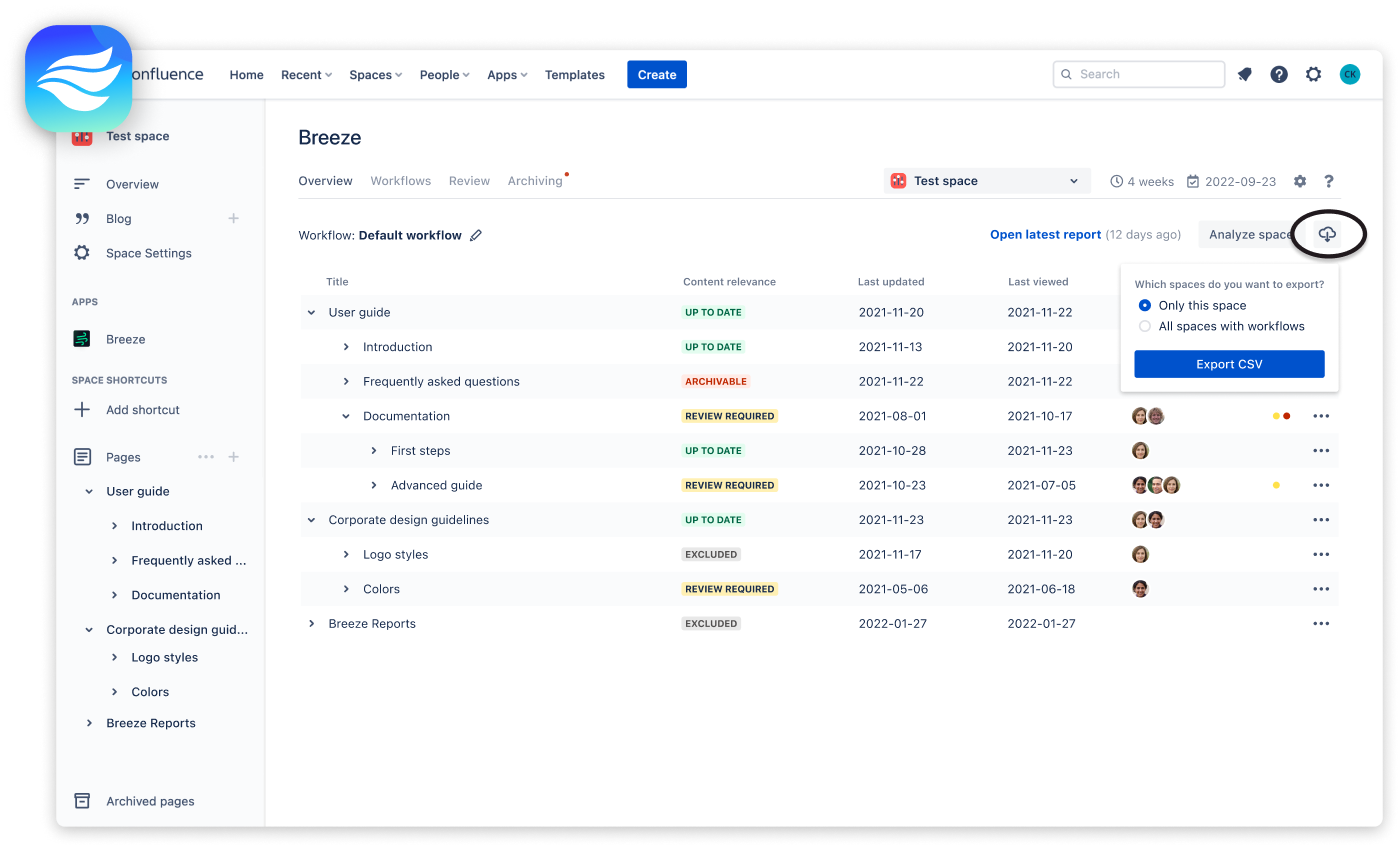The height and width of the screenshot is (847, 1400).
Task: Open the Spaces menu in top navigation
Action: tap(375, 75)
